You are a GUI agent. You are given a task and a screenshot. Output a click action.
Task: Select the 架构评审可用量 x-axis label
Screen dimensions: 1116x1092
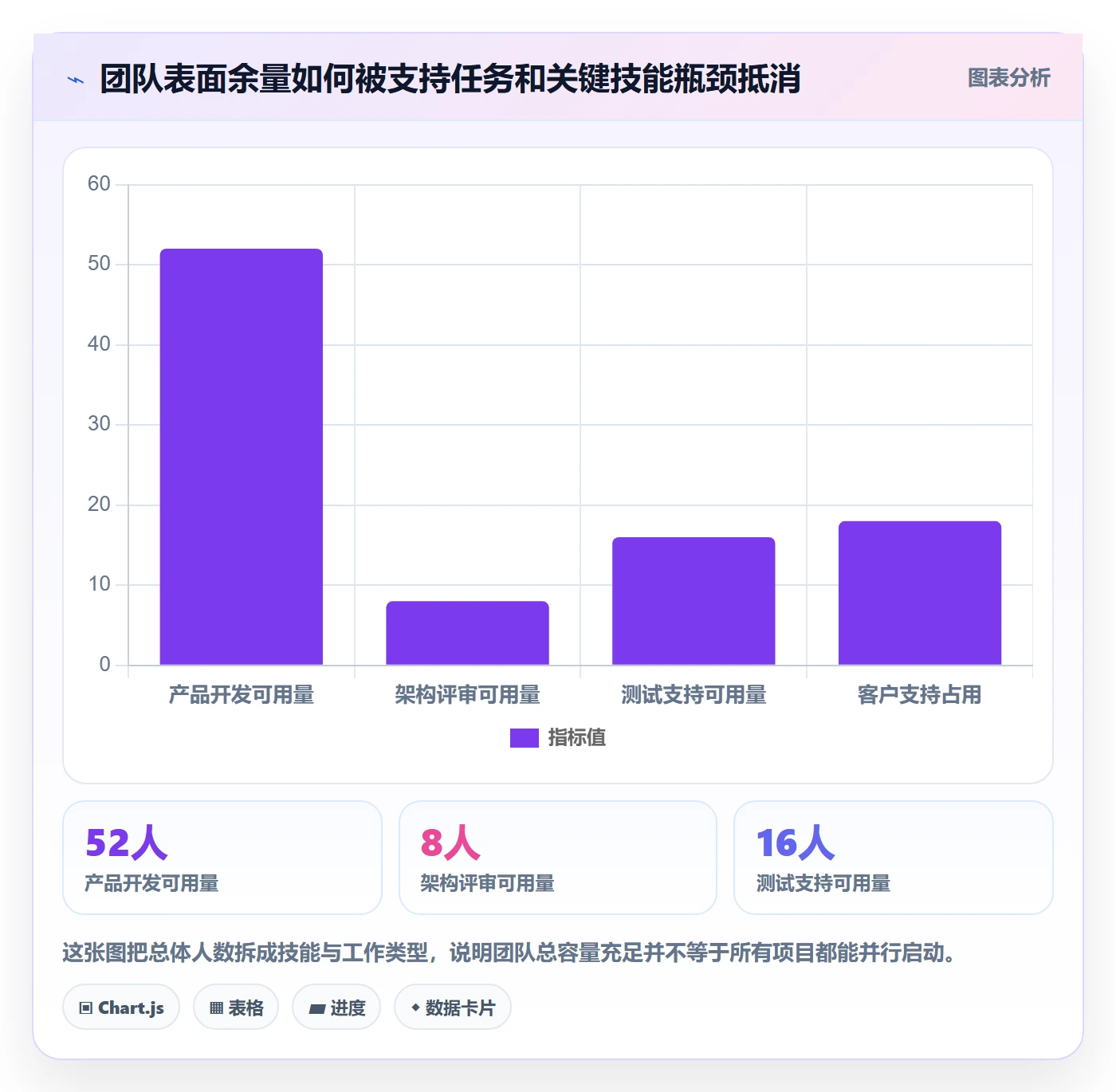click(468, 695)
